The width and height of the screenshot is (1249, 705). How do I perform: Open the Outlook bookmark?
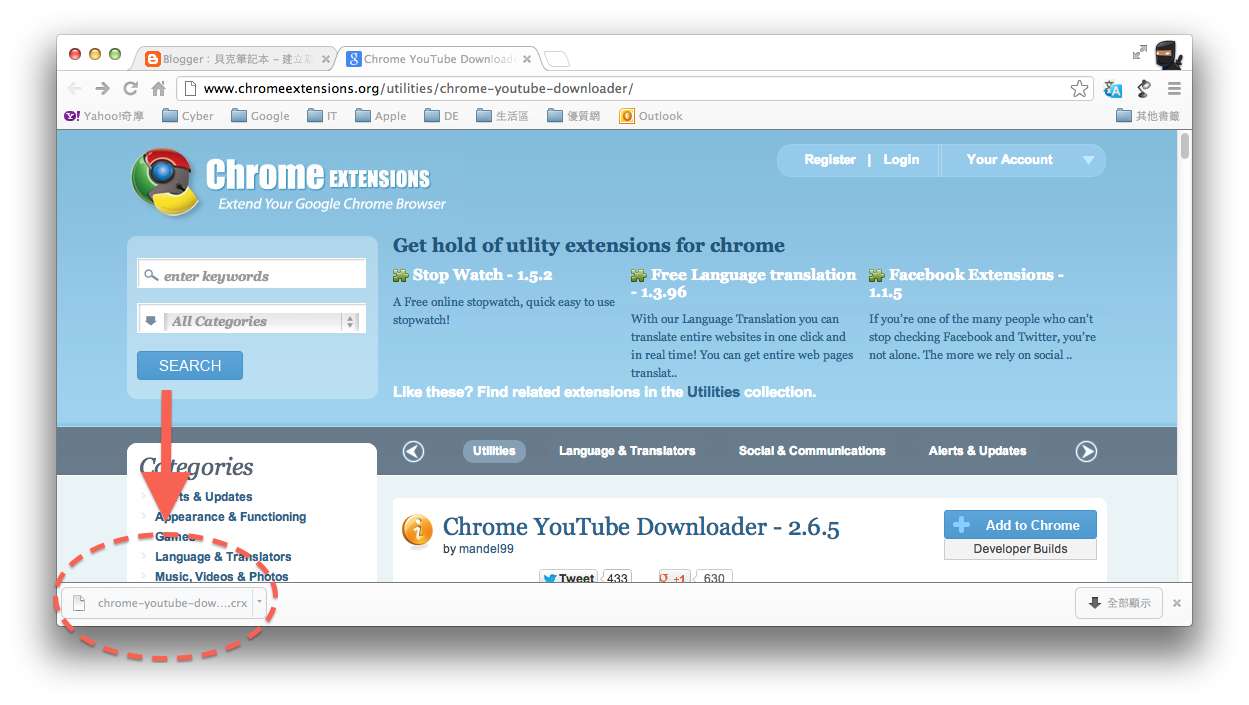pyautogui.click(x=651, y=116)
